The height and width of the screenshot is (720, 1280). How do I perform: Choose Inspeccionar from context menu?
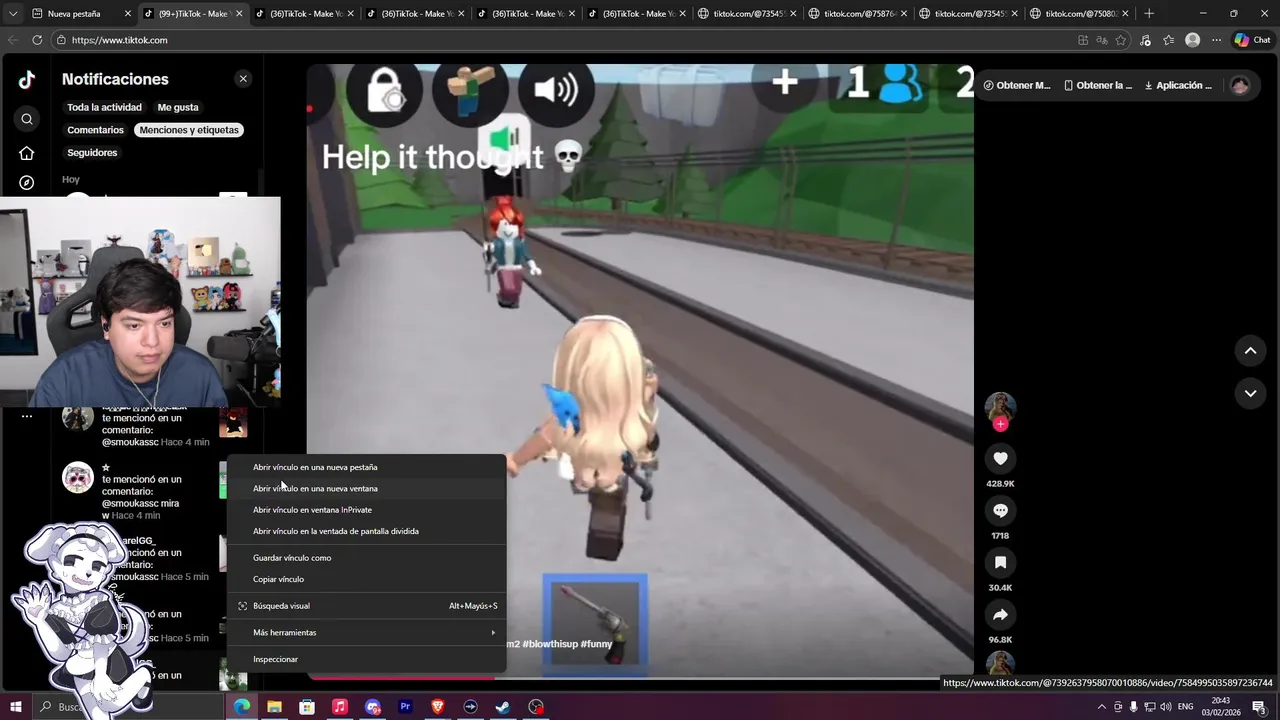click(x=366, y=659)
